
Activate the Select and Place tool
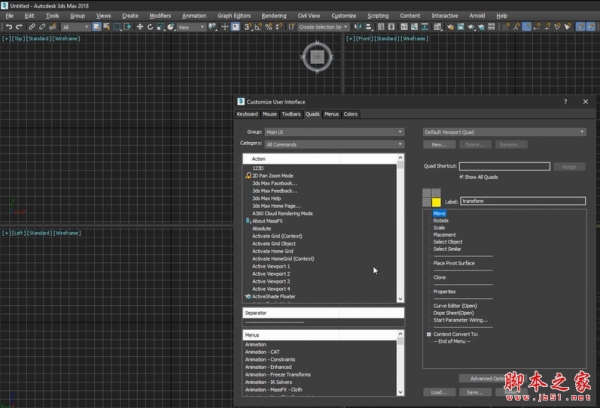[x=171, y=27]
